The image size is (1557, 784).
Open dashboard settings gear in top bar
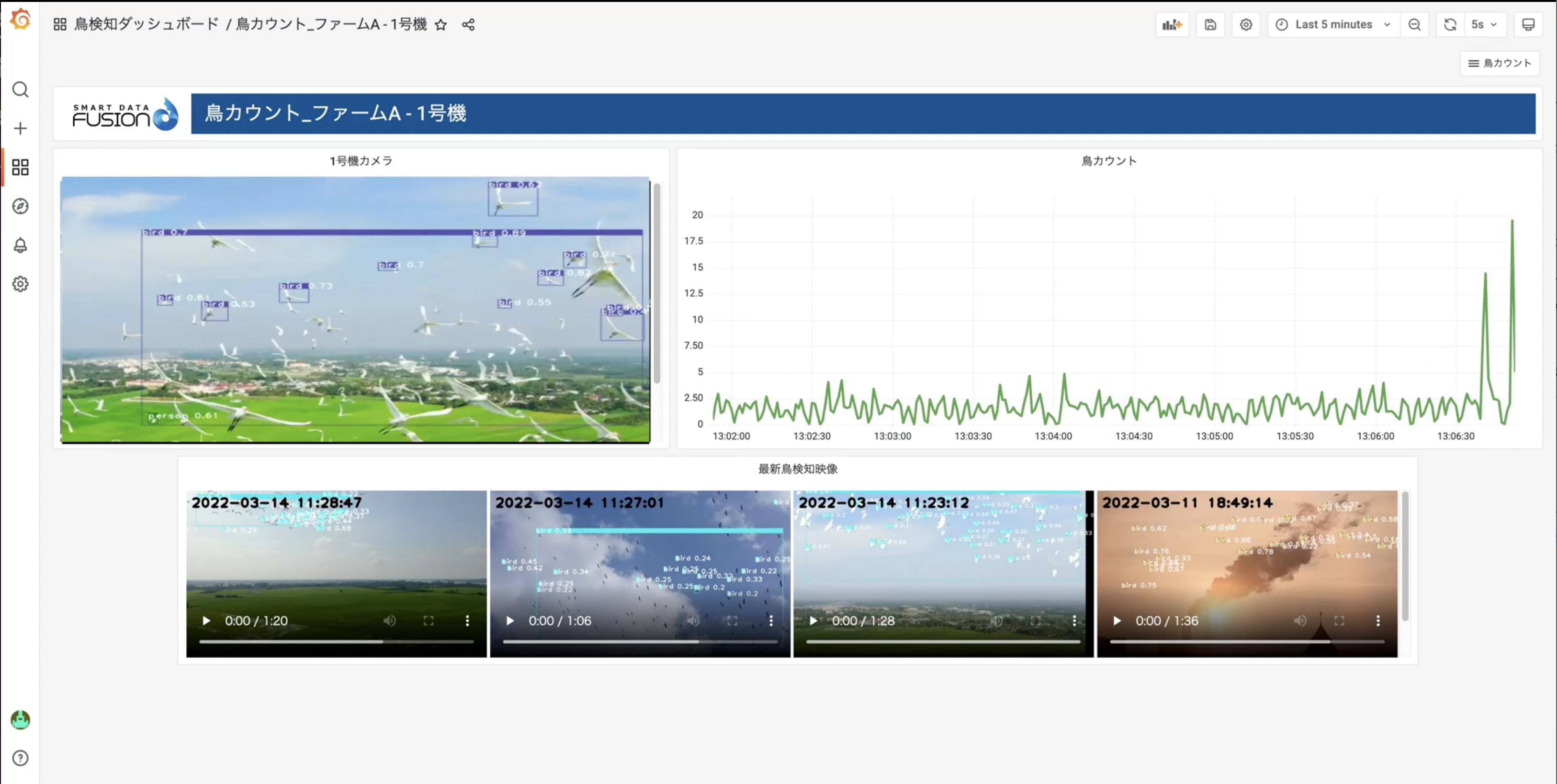pyautogui.click(x=1246, y=25)
